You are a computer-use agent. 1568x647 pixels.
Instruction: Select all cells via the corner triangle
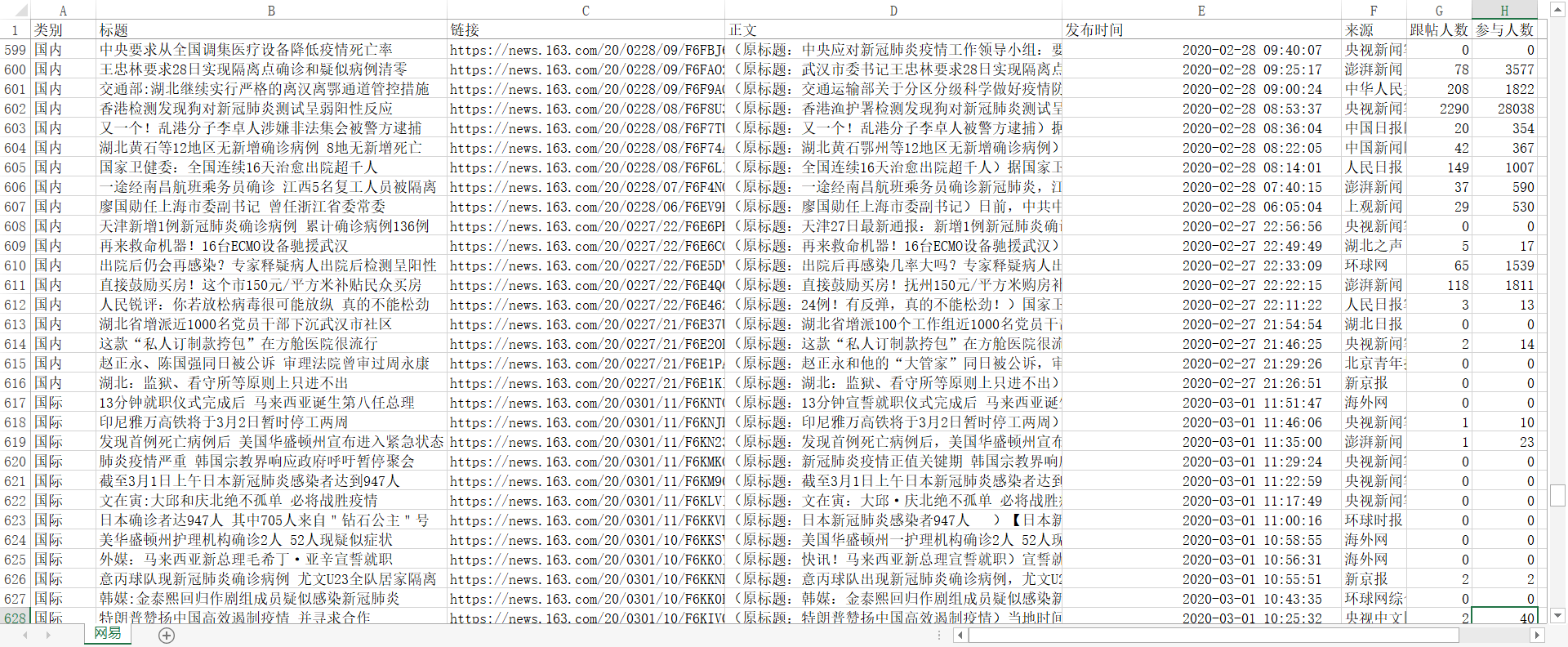coord(16,10)
